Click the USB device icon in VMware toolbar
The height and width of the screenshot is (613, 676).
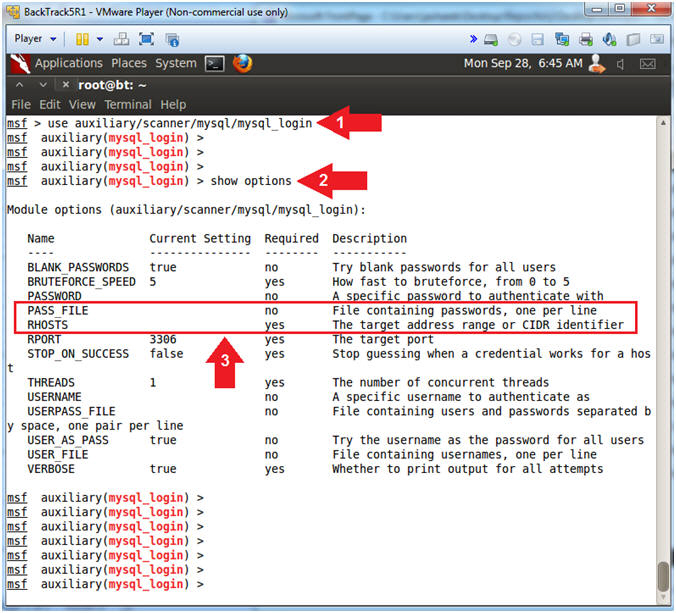[633, 40]
